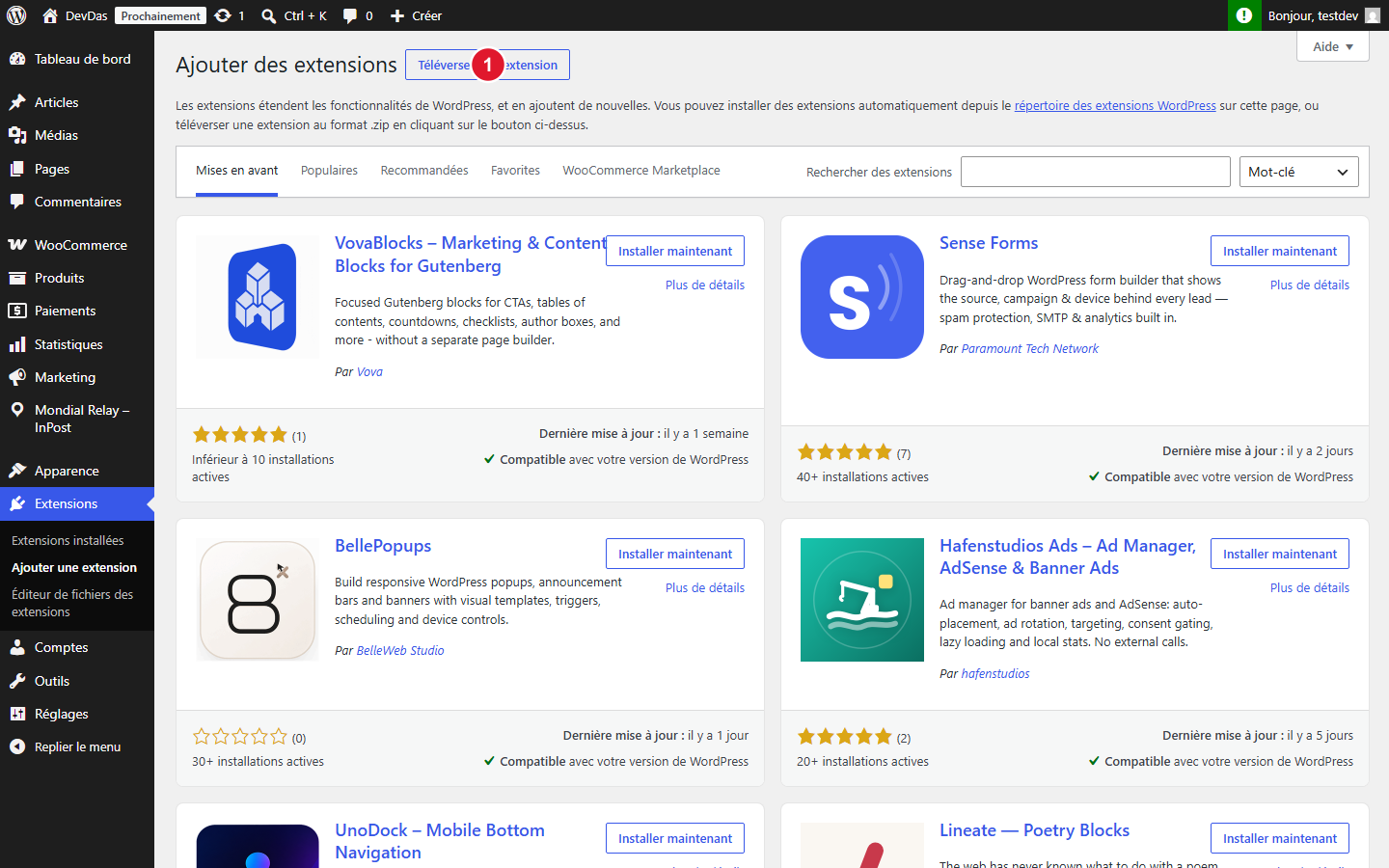Open the Outils menu
This screenshot has height=868, width=1389.
point(77,681)
